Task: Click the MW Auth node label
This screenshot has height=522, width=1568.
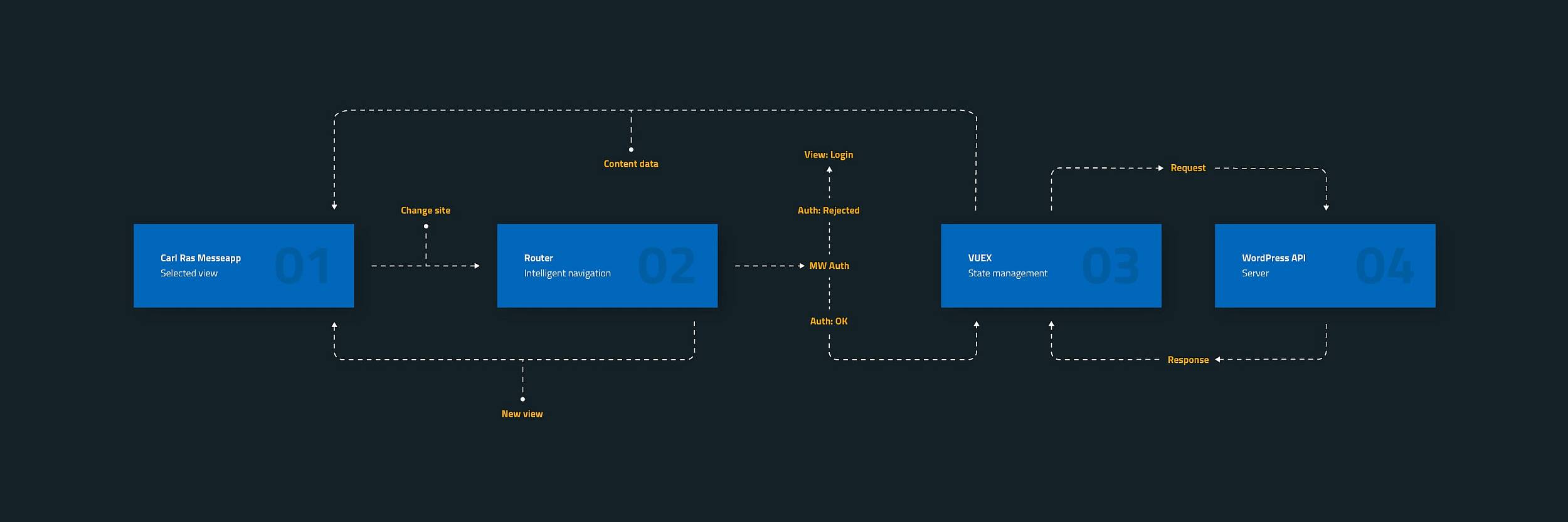Action: 829,266
